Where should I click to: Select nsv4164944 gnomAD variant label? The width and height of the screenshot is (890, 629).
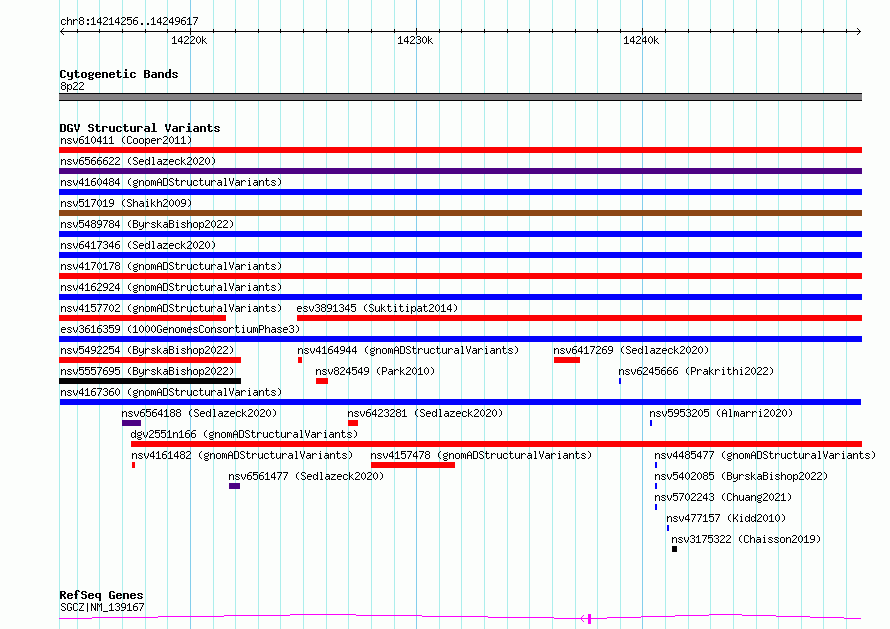click(x=408, y=350)
